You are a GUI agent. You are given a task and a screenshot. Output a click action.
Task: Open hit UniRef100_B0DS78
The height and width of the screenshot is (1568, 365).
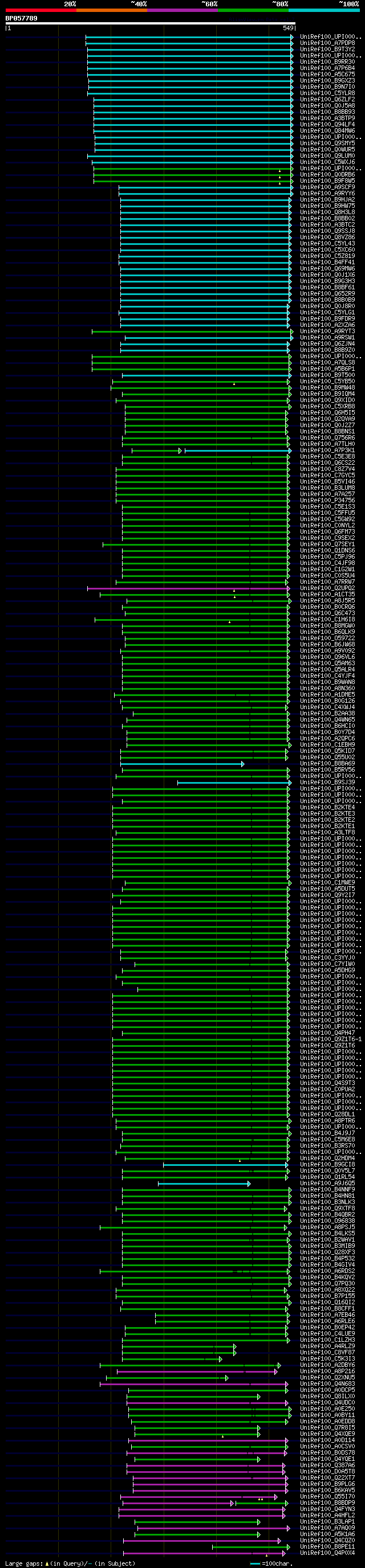(x=327, y=1452)
